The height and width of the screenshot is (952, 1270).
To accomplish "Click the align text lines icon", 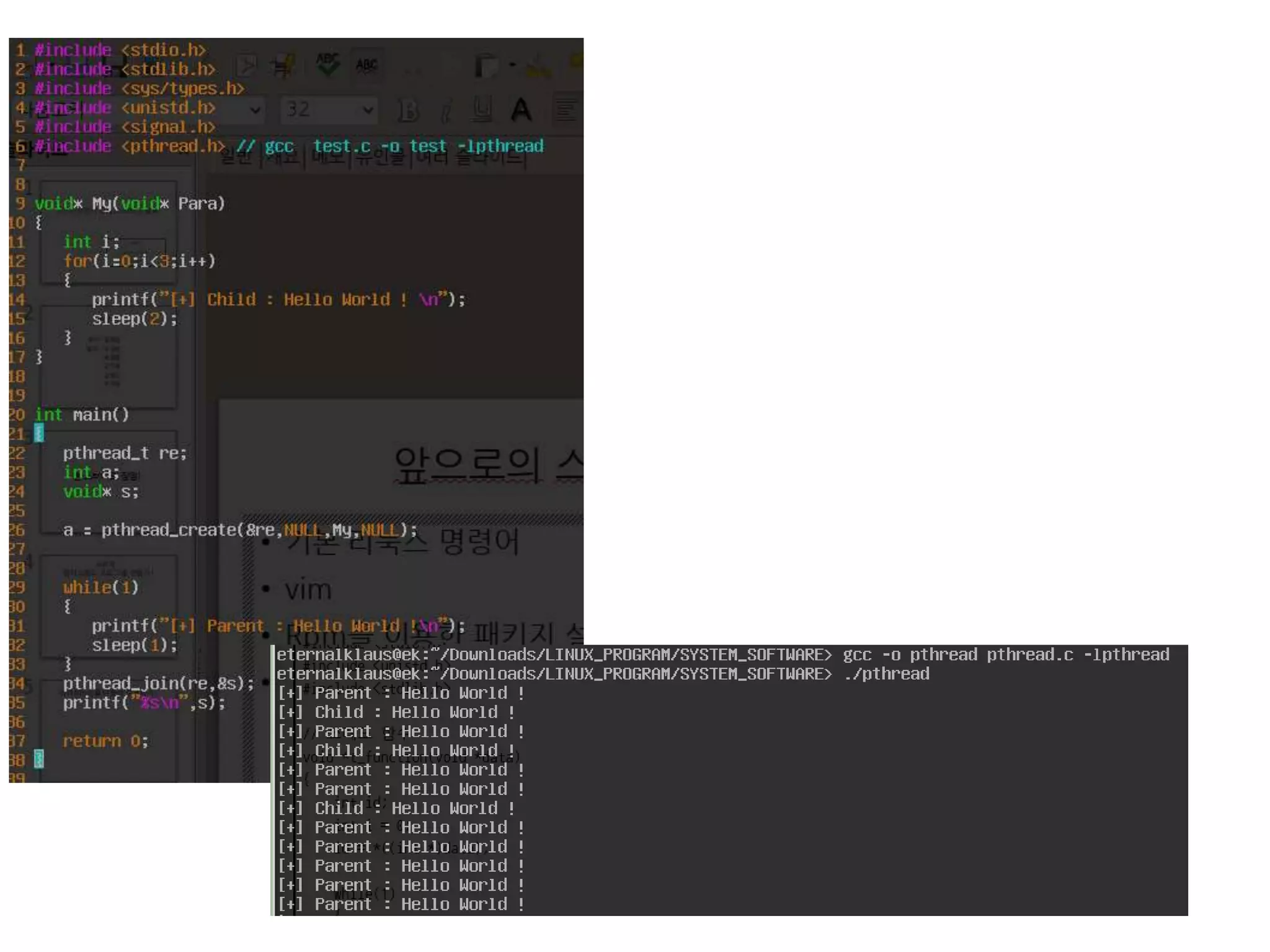I will (566, 110).
